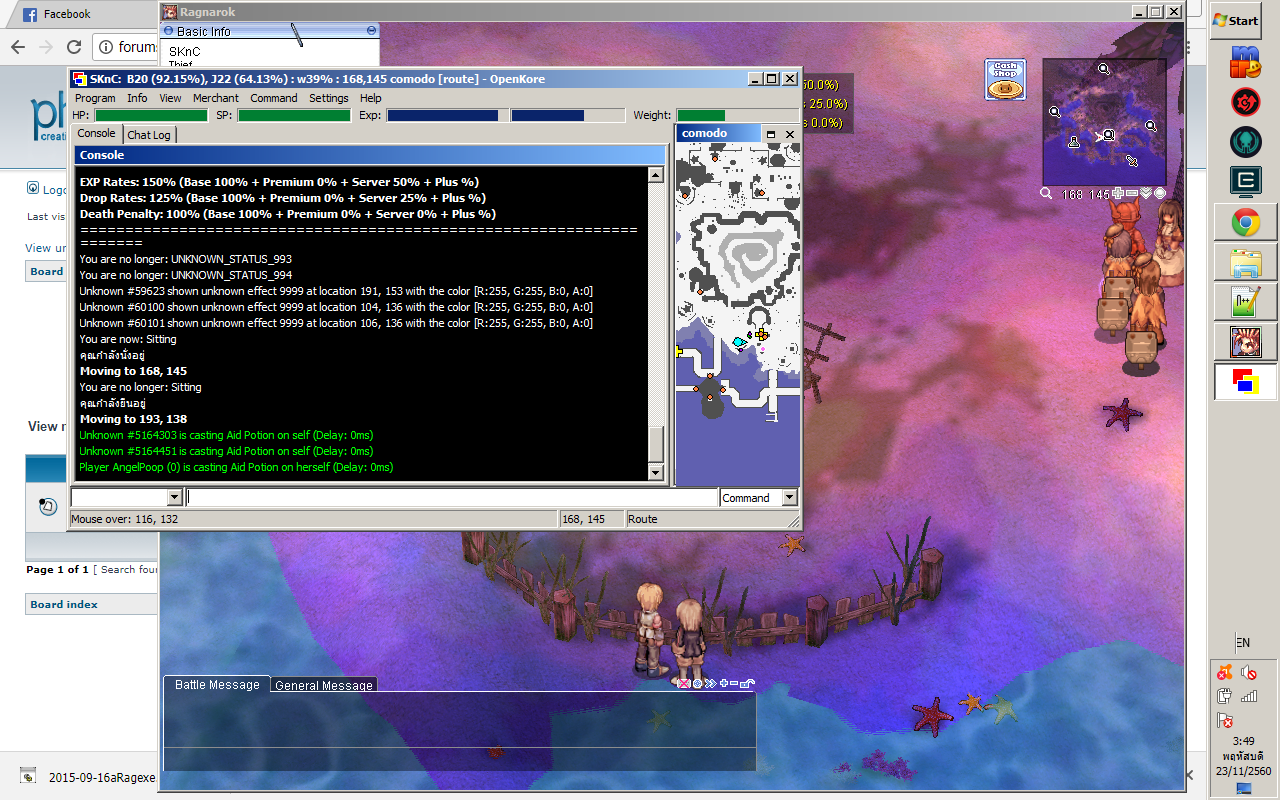Image resolution: width=1280 pixels, height=800 pixels.
Task: Unmute system volume in the tray
Action: pos(1248,672)
